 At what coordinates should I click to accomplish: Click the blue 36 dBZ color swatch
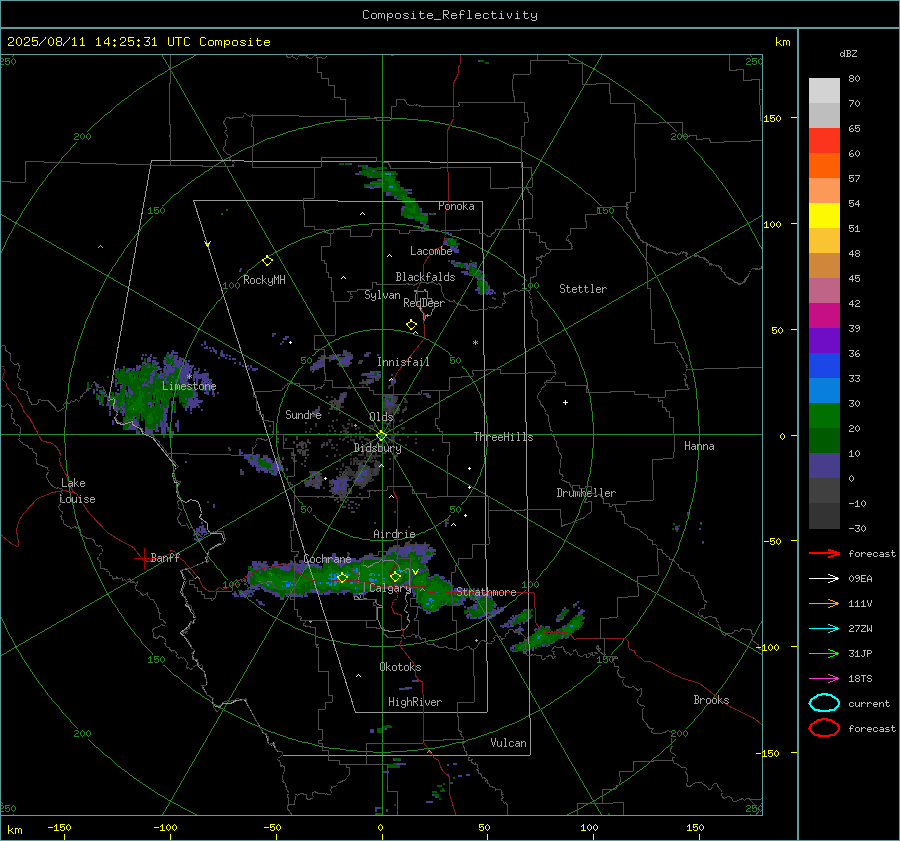pyautogui.click(x=824, y=365)
